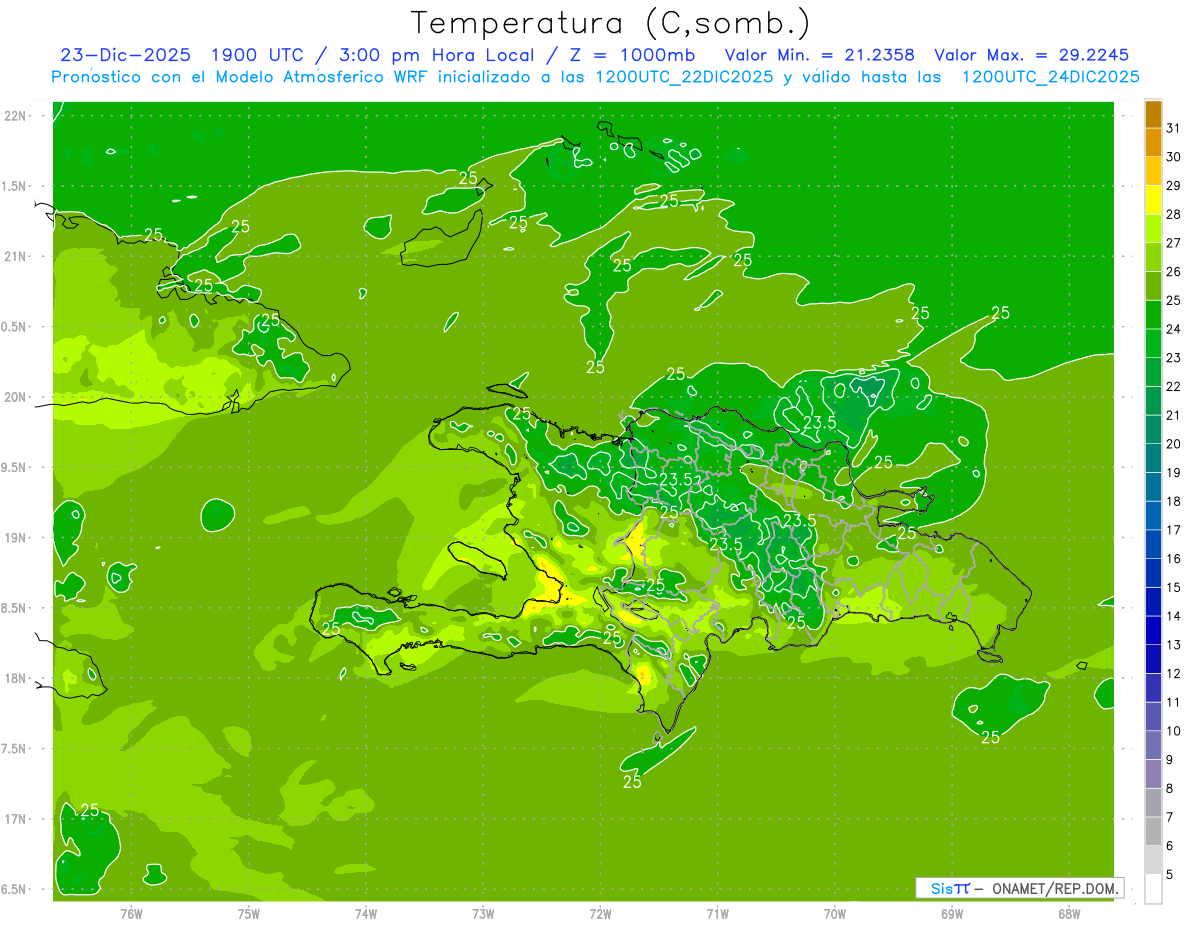Screen dimensions: 1200x927
Task: Click the legend swatch between 27 and 28
Action: click(x=1153, y=228)
